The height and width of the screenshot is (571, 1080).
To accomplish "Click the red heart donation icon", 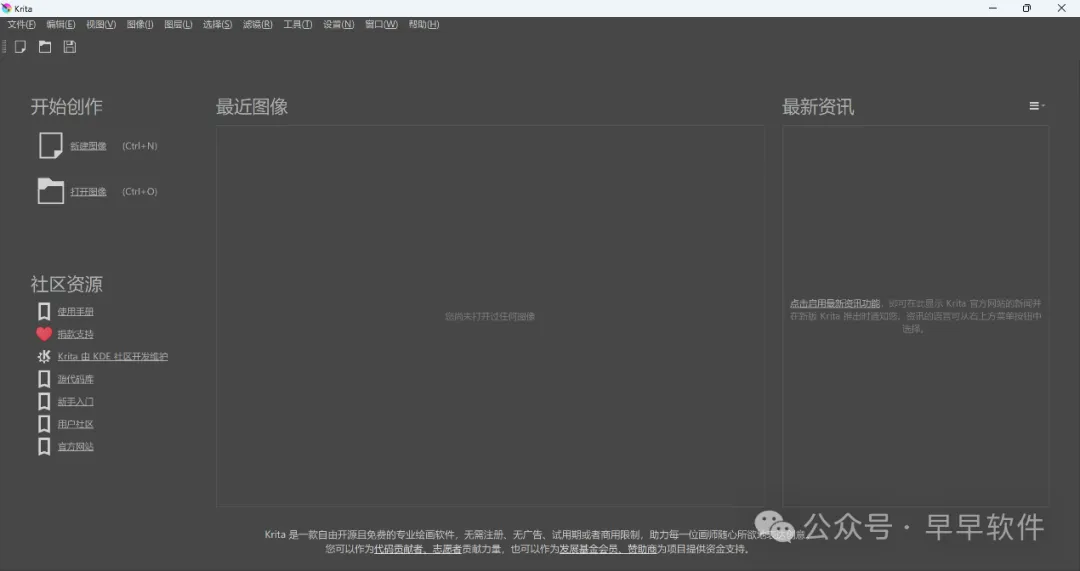I will (x=44, y=334).
